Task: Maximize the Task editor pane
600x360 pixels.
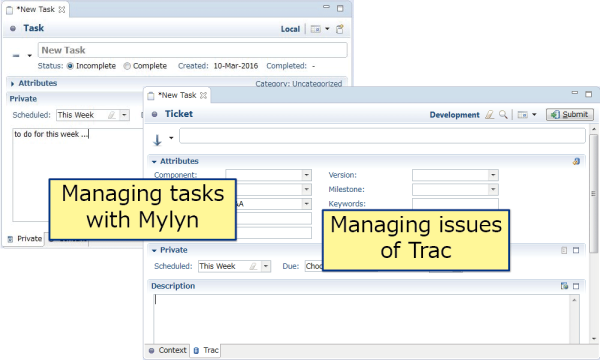Action: 340,8
